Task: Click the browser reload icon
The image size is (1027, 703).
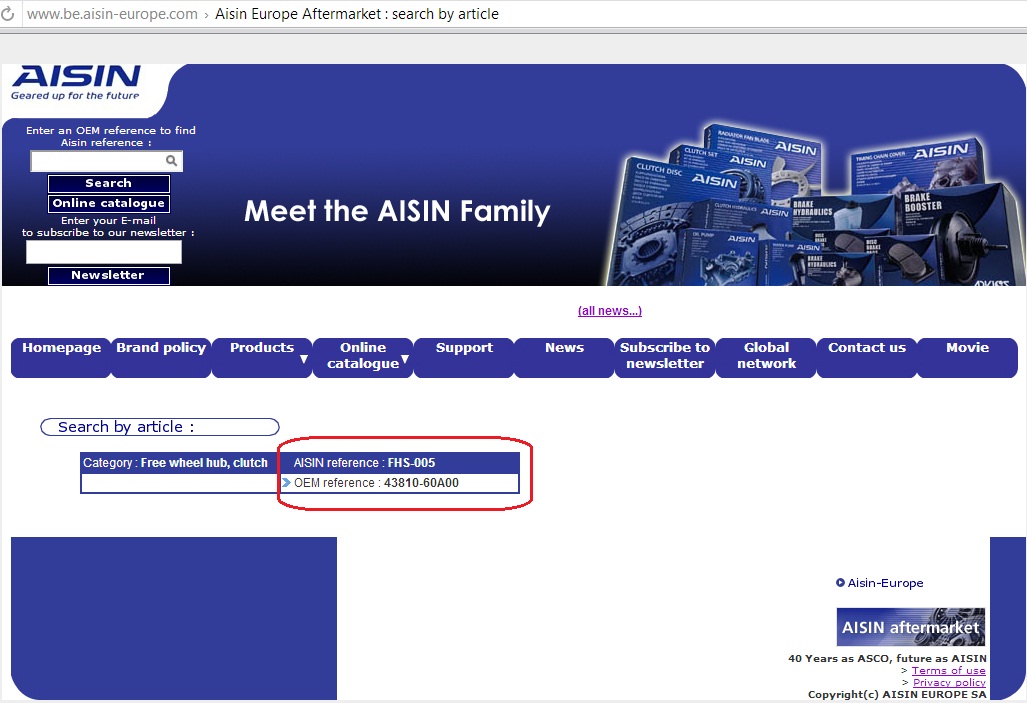Action: point(8,14)
